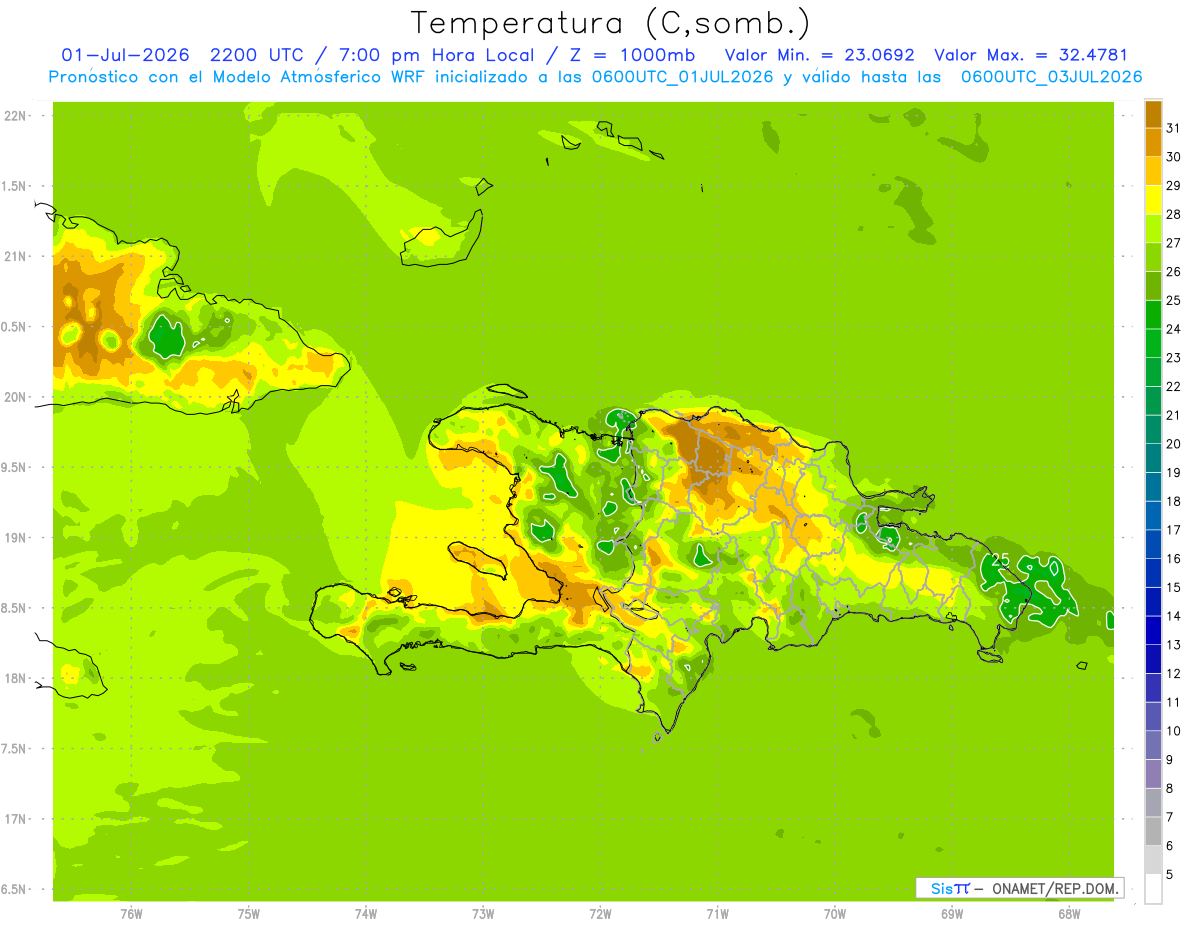Click the "ONAMET/REP.DOM." credit label
The height and width of the screenshot is (927, 1200).
click(x=1055, y=888)
